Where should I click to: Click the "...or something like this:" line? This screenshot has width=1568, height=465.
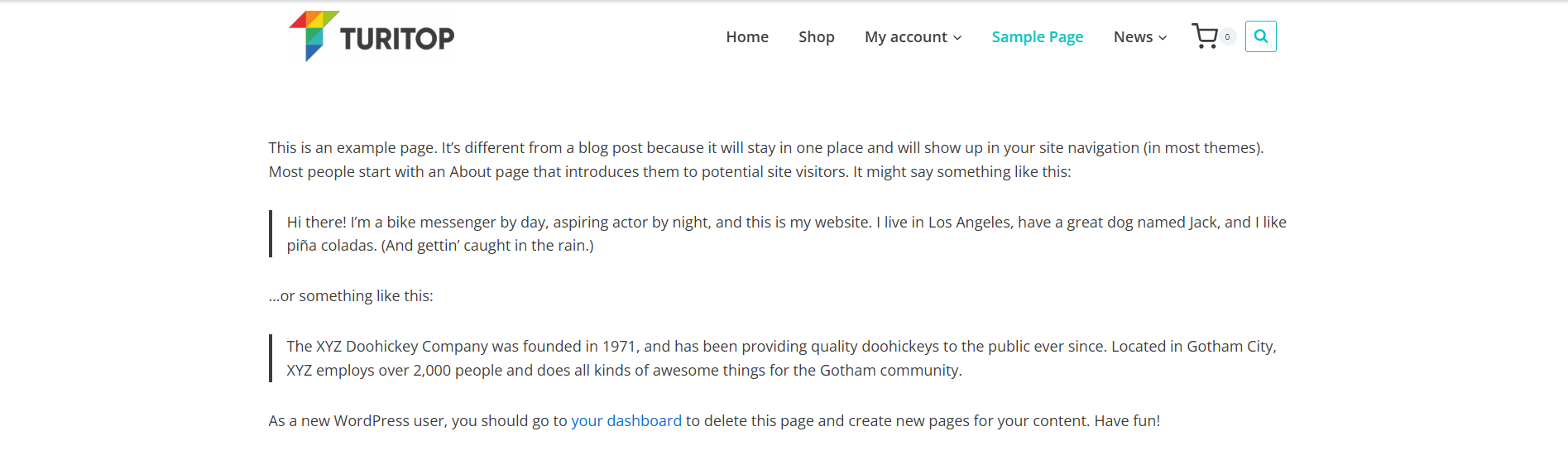(x=351, y=296)
